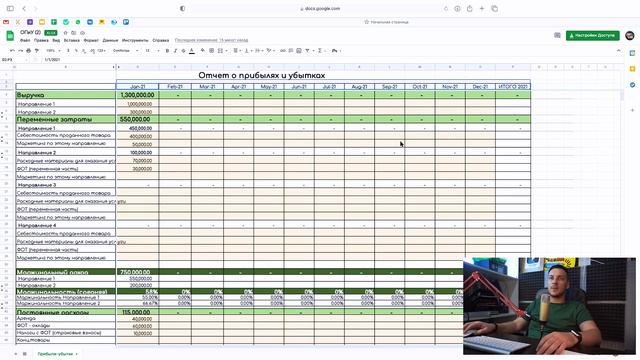Open the Инструменты menu
This screenshot has height=360, width=640.
(135, 40)
